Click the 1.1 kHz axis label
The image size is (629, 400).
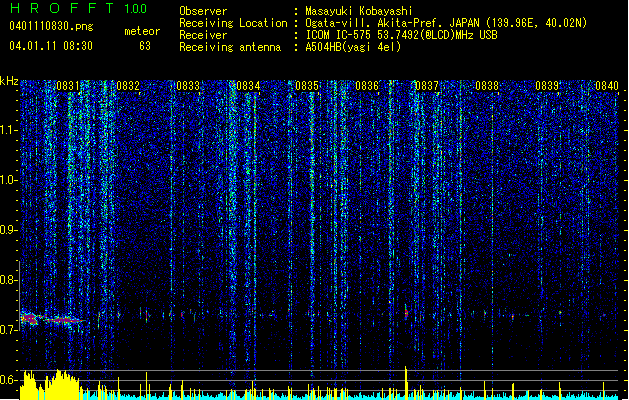(x=9, y=130)
